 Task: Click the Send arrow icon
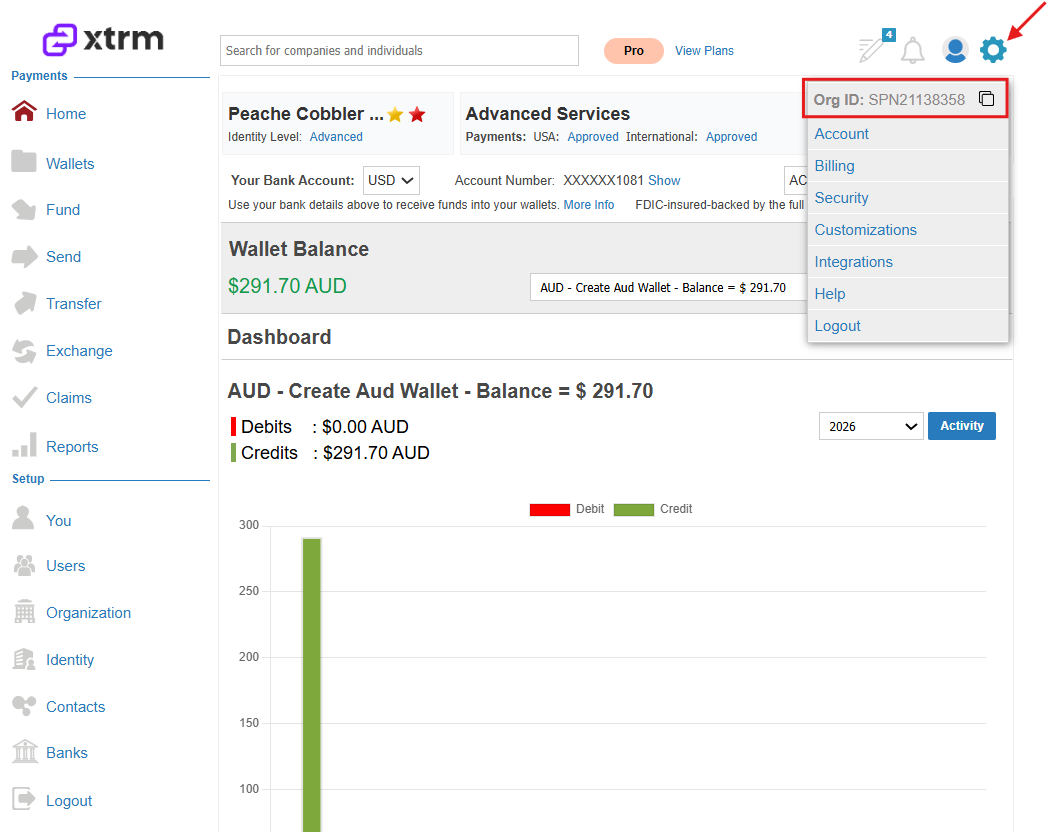pos(24,256)
